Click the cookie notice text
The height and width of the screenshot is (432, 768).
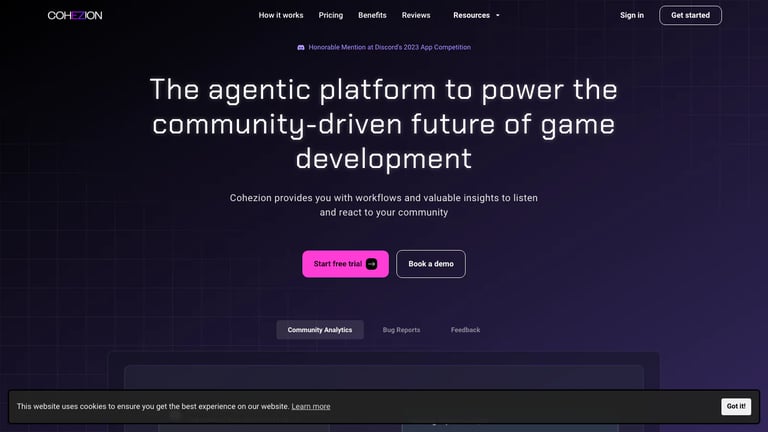tap(153, 407)
